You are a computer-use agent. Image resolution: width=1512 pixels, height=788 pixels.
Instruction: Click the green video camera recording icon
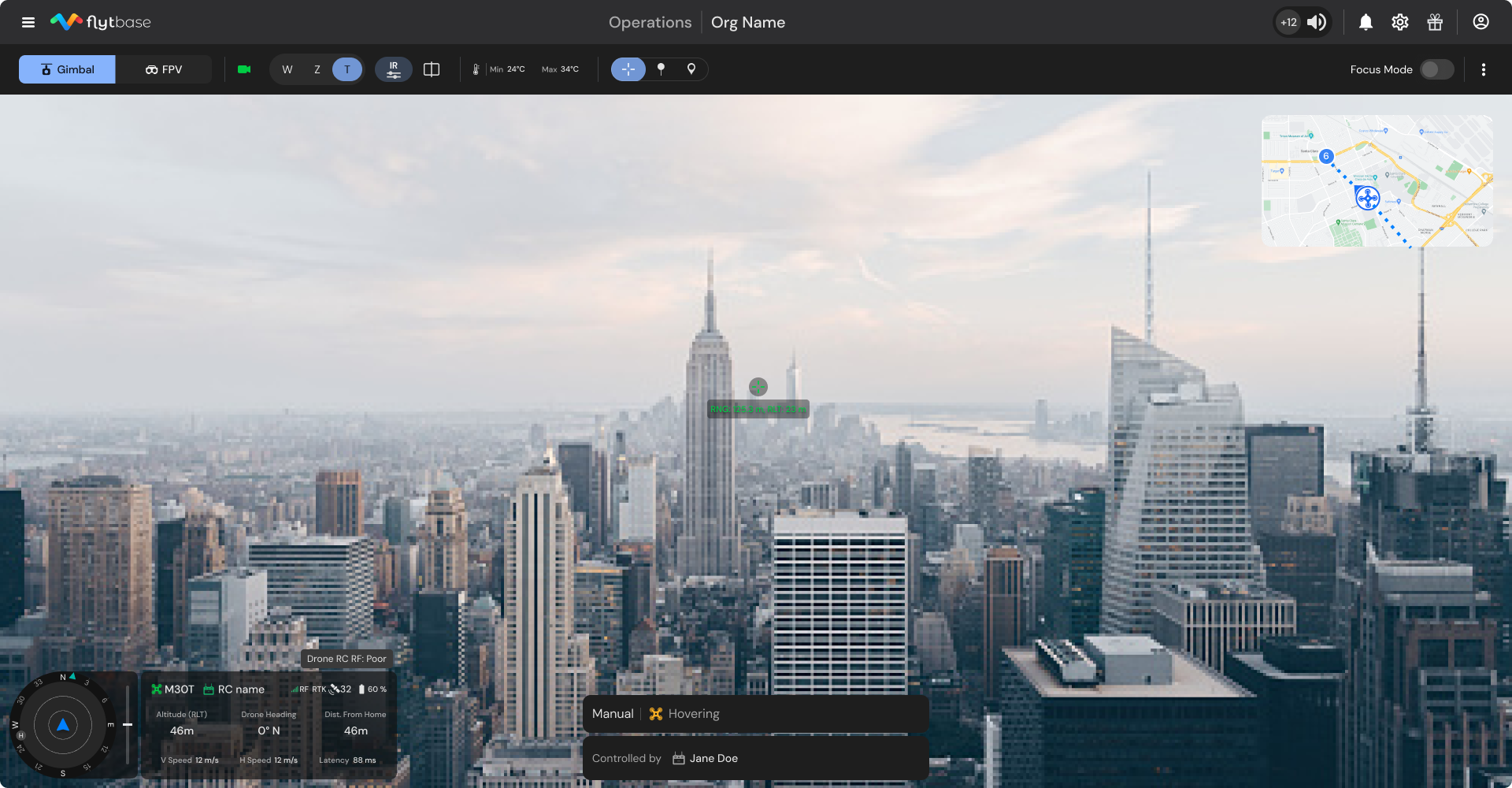(x=244, y=69)
